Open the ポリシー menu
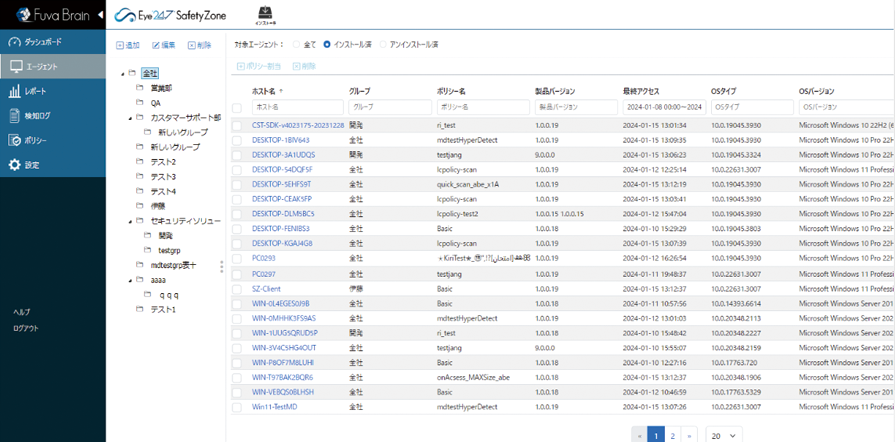This screenshot has width=895, height=442. click(x=53, y=140)
